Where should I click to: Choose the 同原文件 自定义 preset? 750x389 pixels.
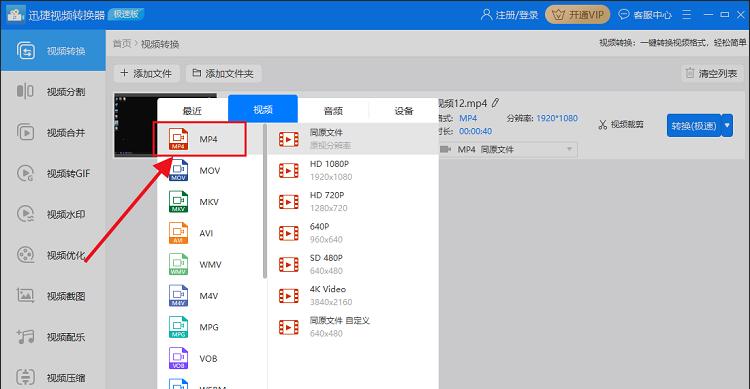[353, 327]
